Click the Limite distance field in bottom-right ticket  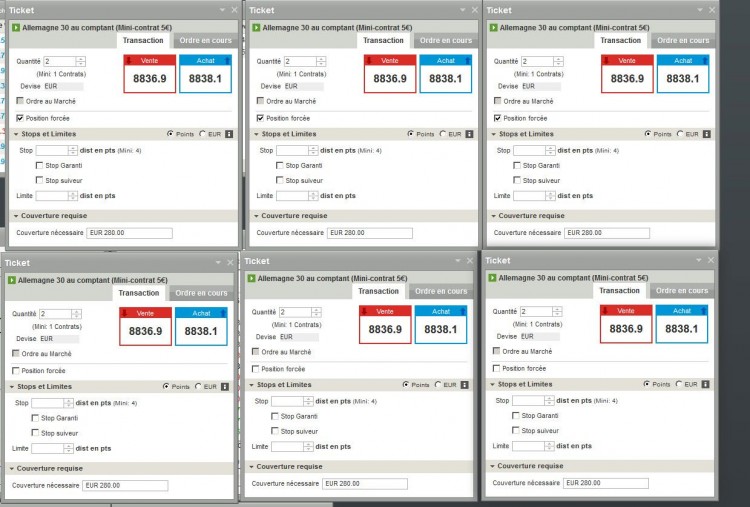(529, 446)
